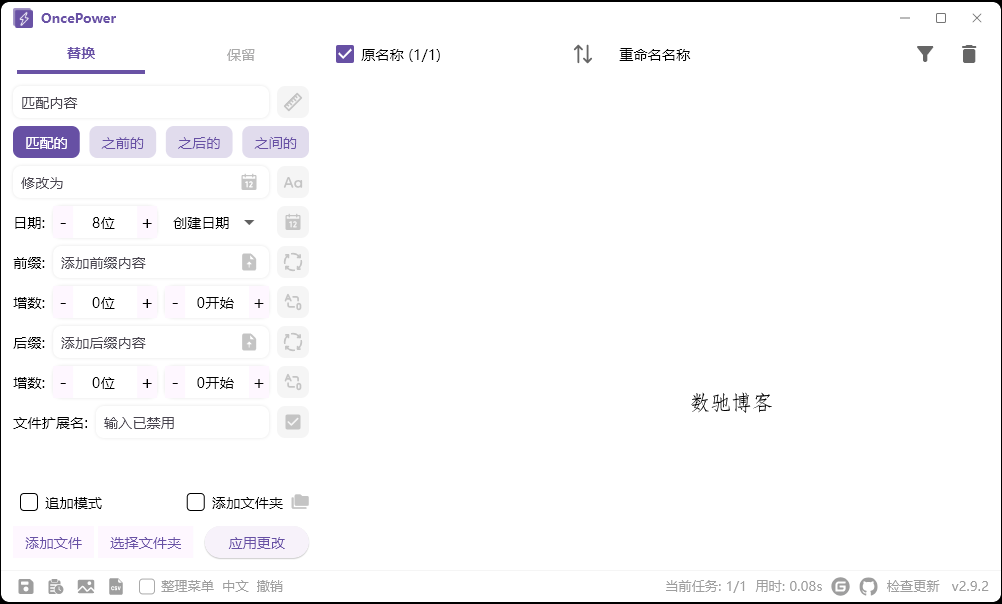
Task: Decrease prefix 0位 digit count
Action: point(63,303)
